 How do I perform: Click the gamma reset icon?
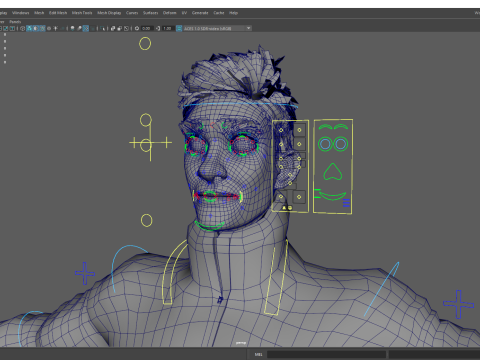click(x=158, y=28)
